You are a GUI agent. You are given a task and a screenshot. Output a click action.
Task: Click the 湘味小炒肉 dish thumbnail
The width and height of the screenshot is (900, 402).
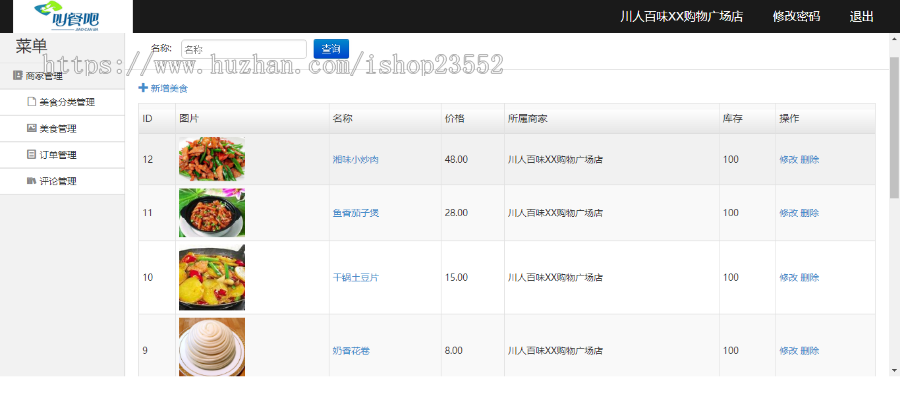coord(212,159)
